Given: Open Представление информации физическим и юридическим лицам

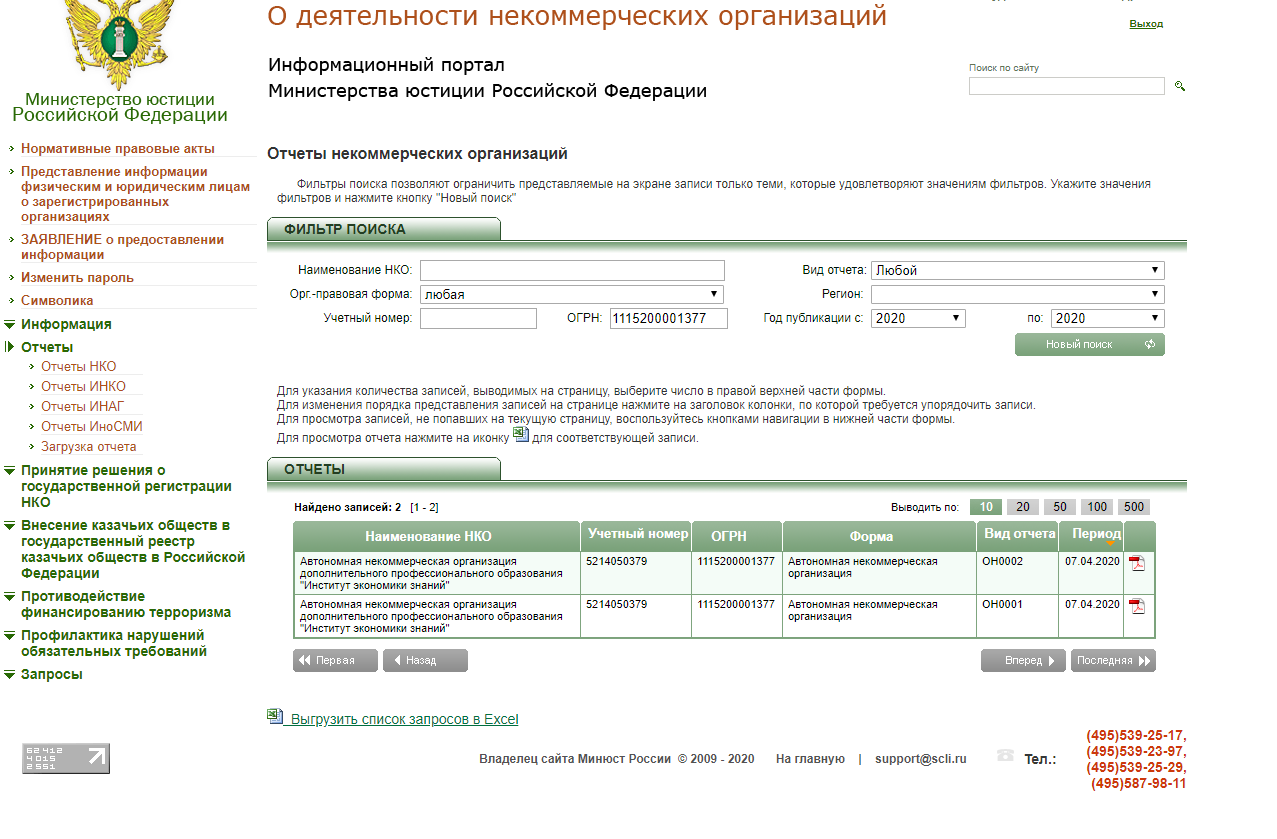Looking at the screenshot, I should [135, 194].
